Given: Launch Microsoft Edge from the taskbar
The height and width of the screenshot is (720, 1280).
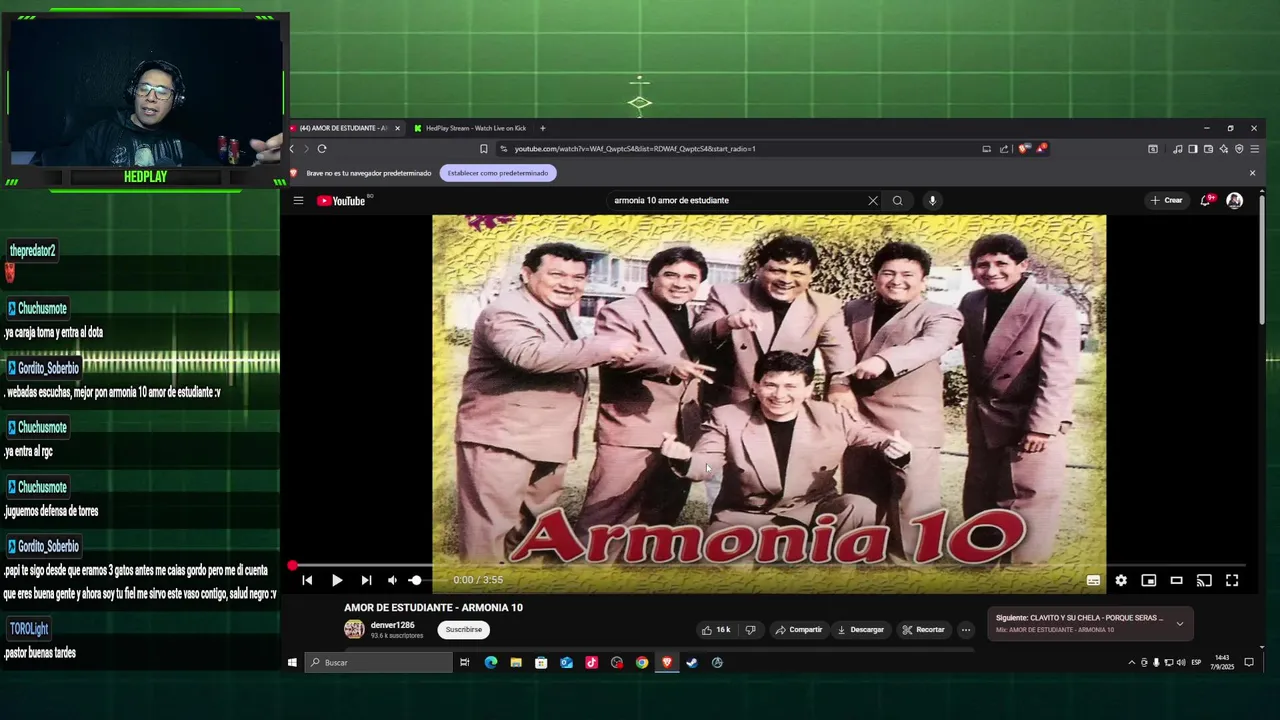Looking at the screenshot, I should pyautogui.click(x=491, y=662).
